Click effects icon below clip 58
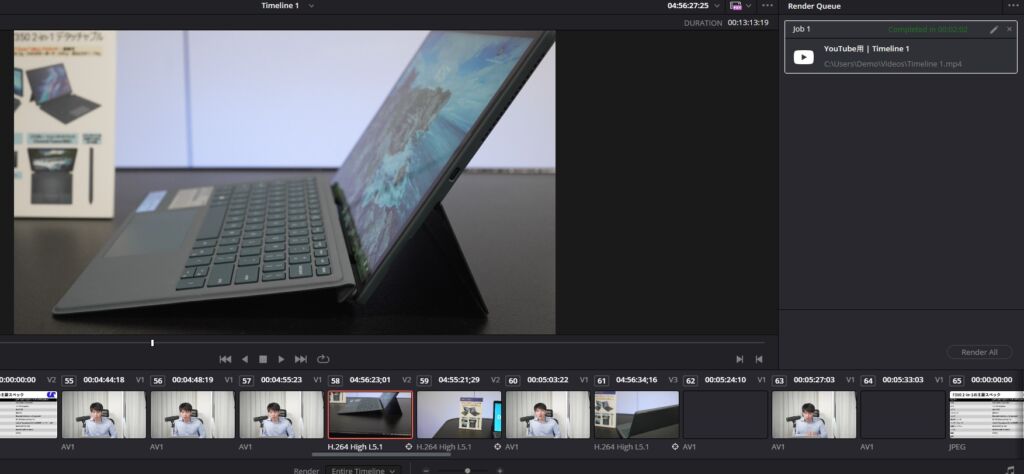The image size is (1024, 474). tap(409, 447)
